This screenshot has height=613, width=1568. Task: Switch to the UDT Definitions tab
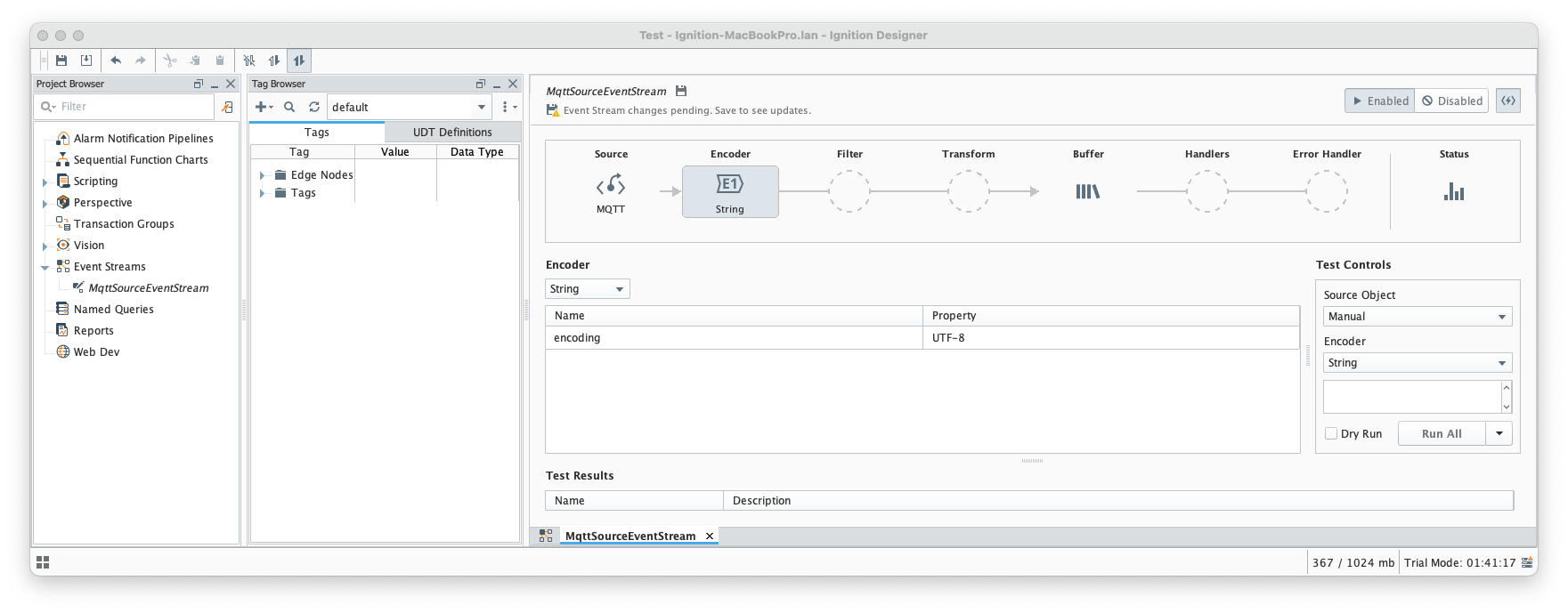click(452, 132)
